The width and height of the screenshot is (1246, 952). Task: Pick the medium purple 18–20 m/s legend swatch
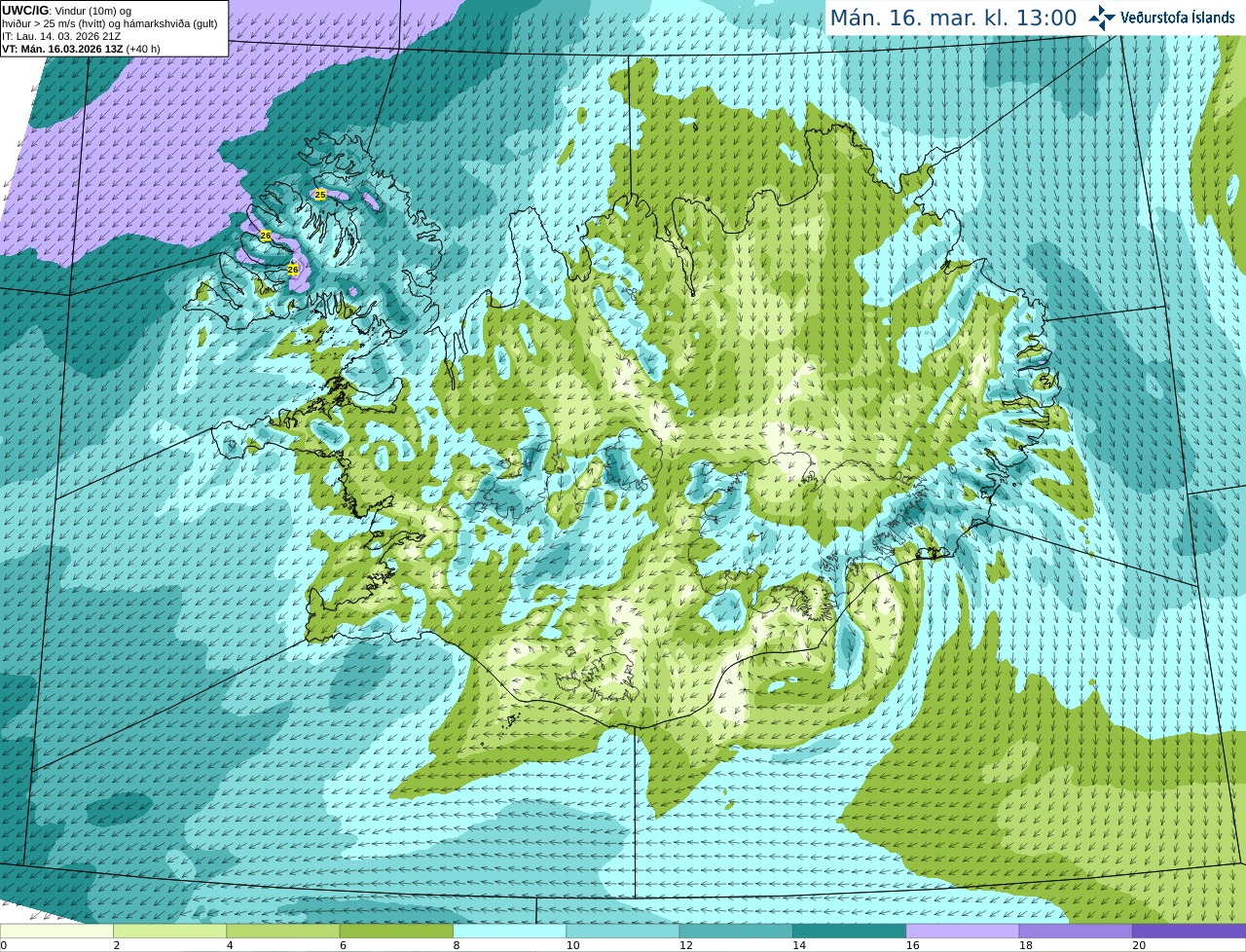pyautogui.click(x=1076, y=931)
